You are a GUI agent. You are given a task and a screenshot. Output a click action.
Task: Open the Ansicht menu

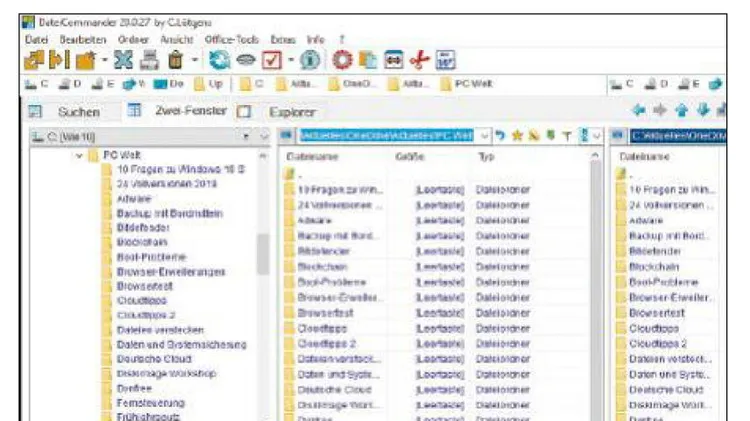pos(176,40)
